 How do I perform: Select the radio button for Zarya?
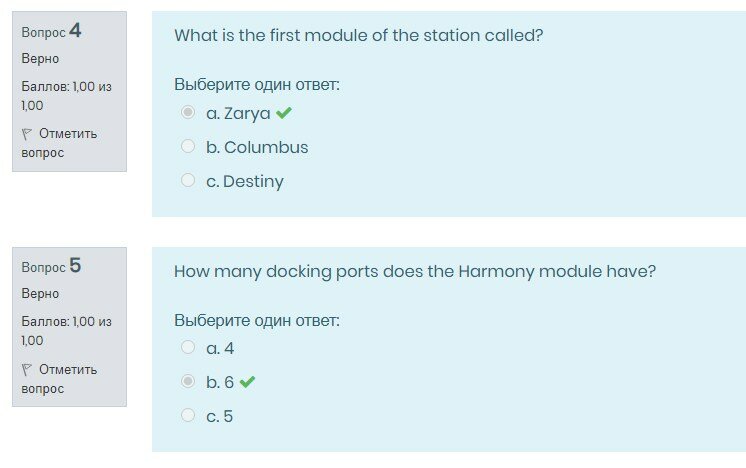(x=188, y=113)
